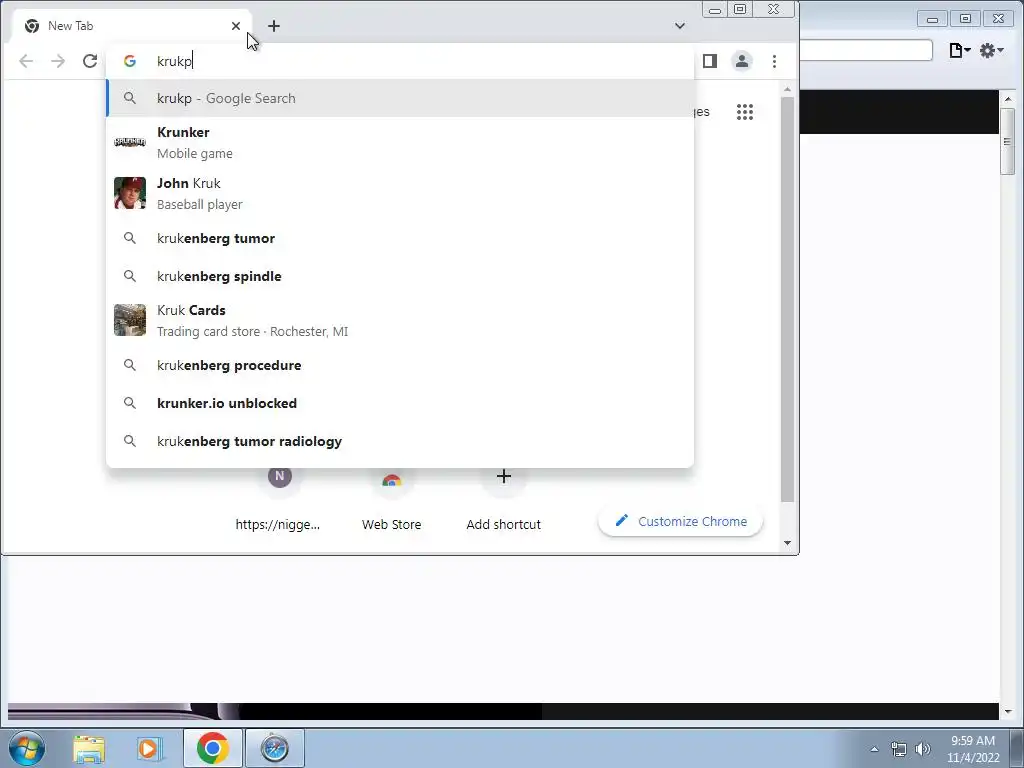
Task: Select 'krukp - Google Search' suggestion
Action: coord(400,98)
